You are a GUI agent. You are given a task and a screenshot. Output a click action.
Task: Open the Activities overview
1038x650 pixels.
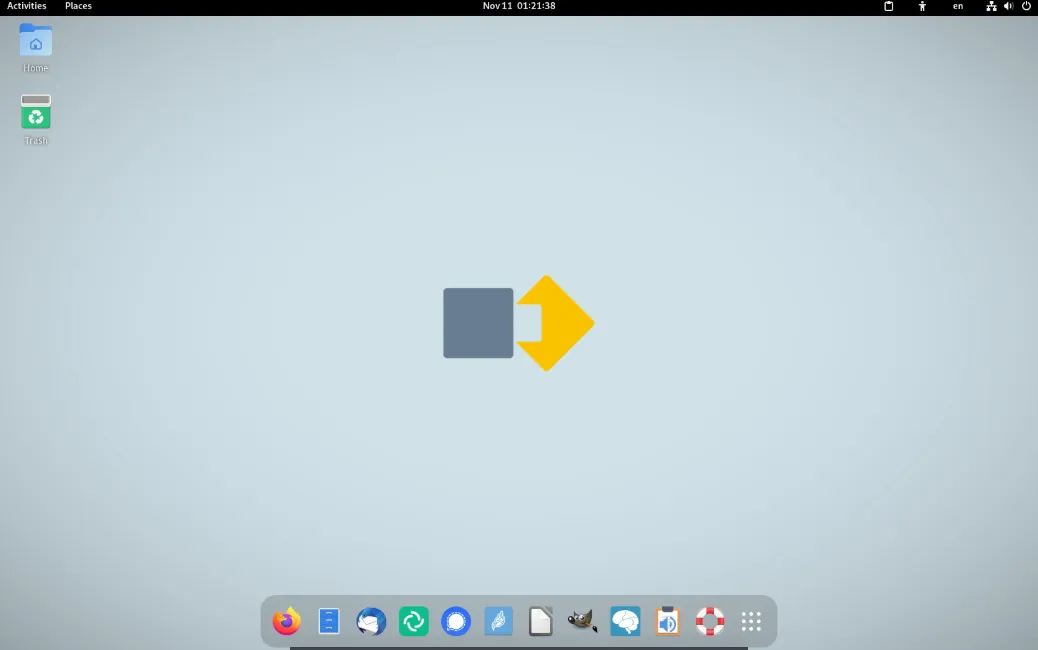point(26,6)
